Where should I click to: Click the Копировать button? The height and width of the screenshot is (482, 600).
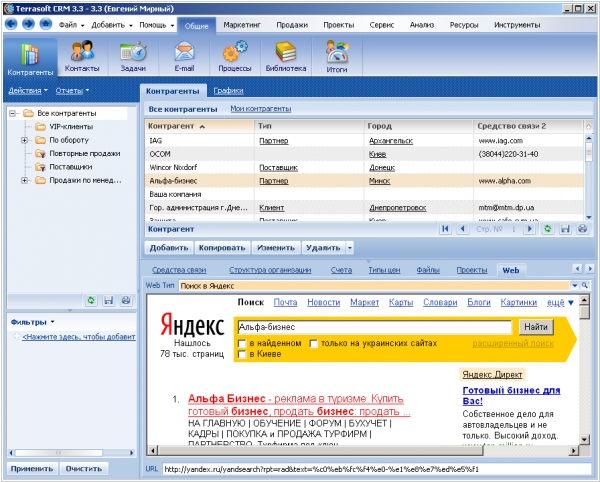(222, 248)
